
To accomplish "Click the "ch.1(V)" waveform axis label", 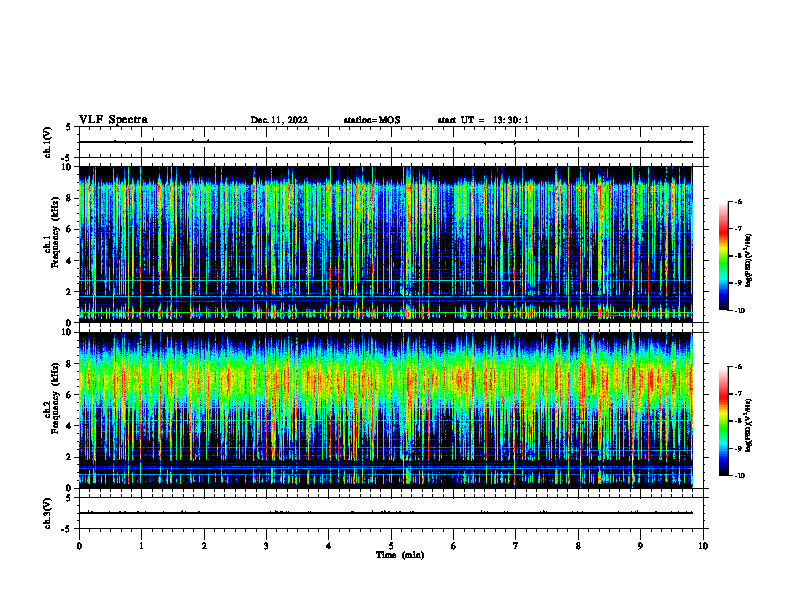I will click(x=48, y=142).
